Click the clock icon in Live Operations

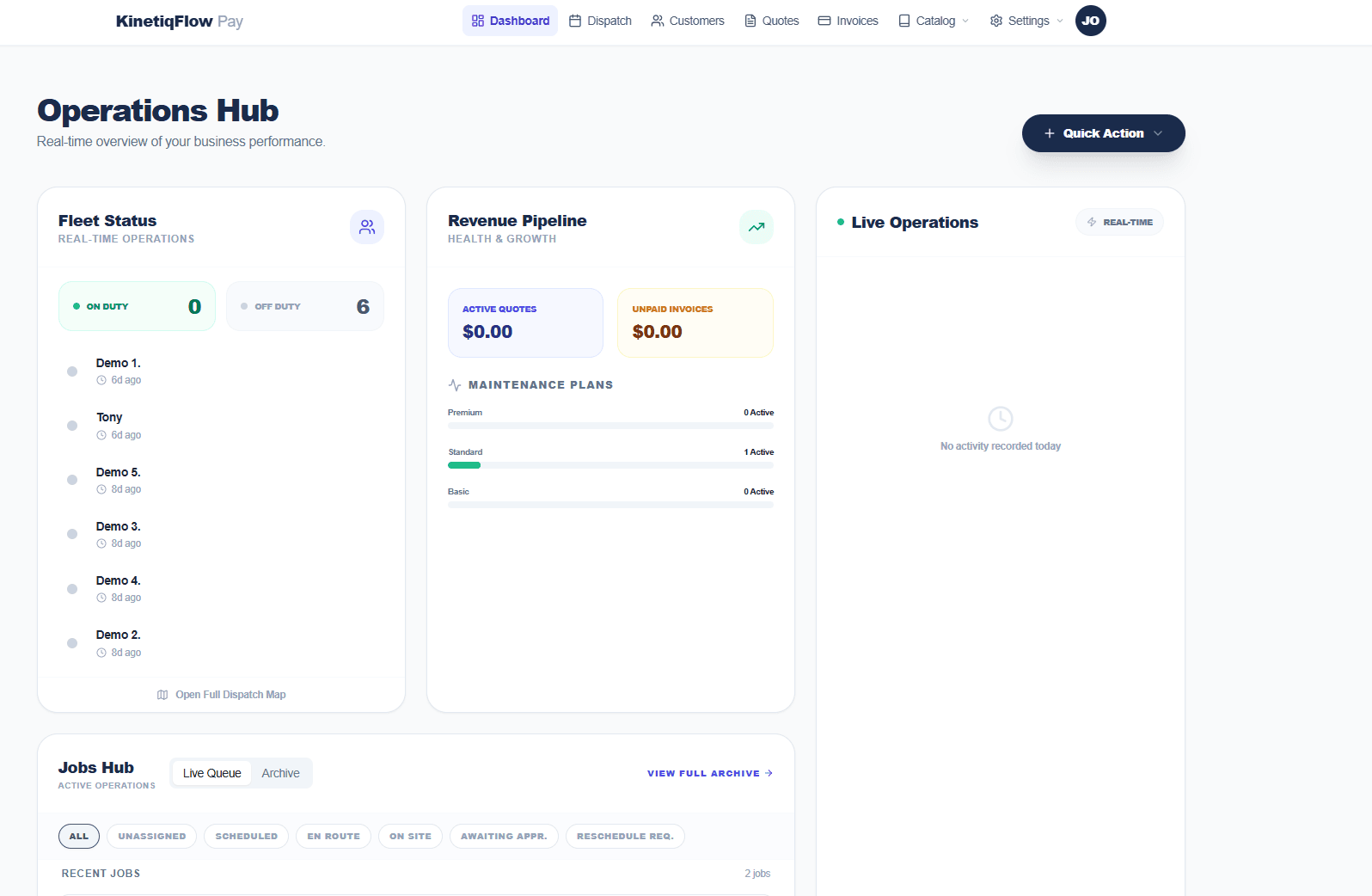(1001, 419)
